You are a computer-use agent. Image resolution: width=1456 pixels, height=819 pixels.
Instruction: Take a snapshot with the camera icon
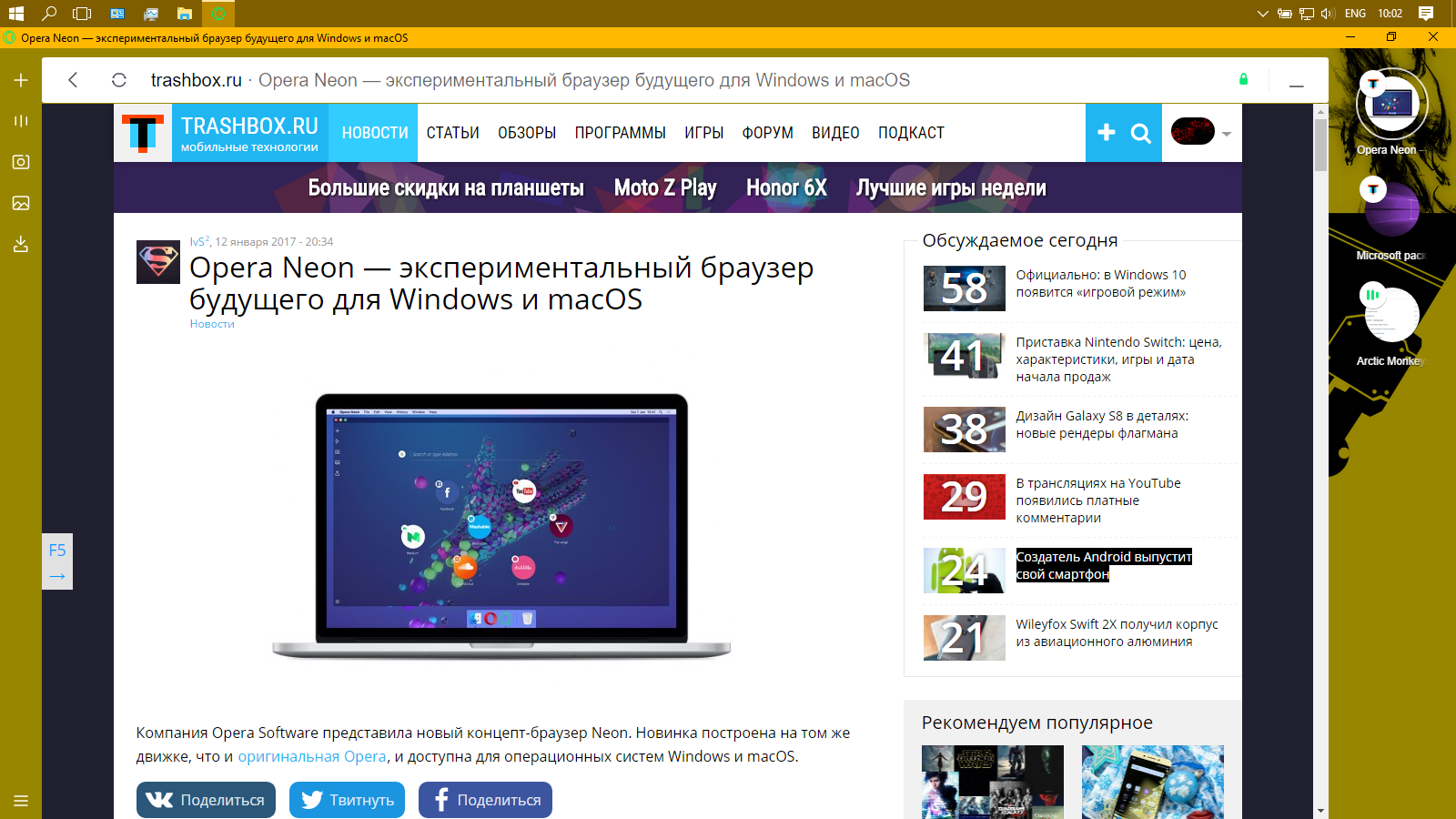coord(21,162)
